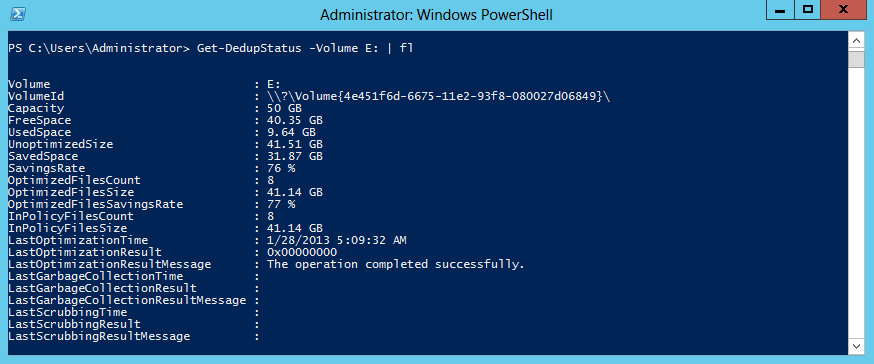Click 'The operation completed successfully.' message
Viewport: 874px width, 364px height.
(x=396, y=265)
